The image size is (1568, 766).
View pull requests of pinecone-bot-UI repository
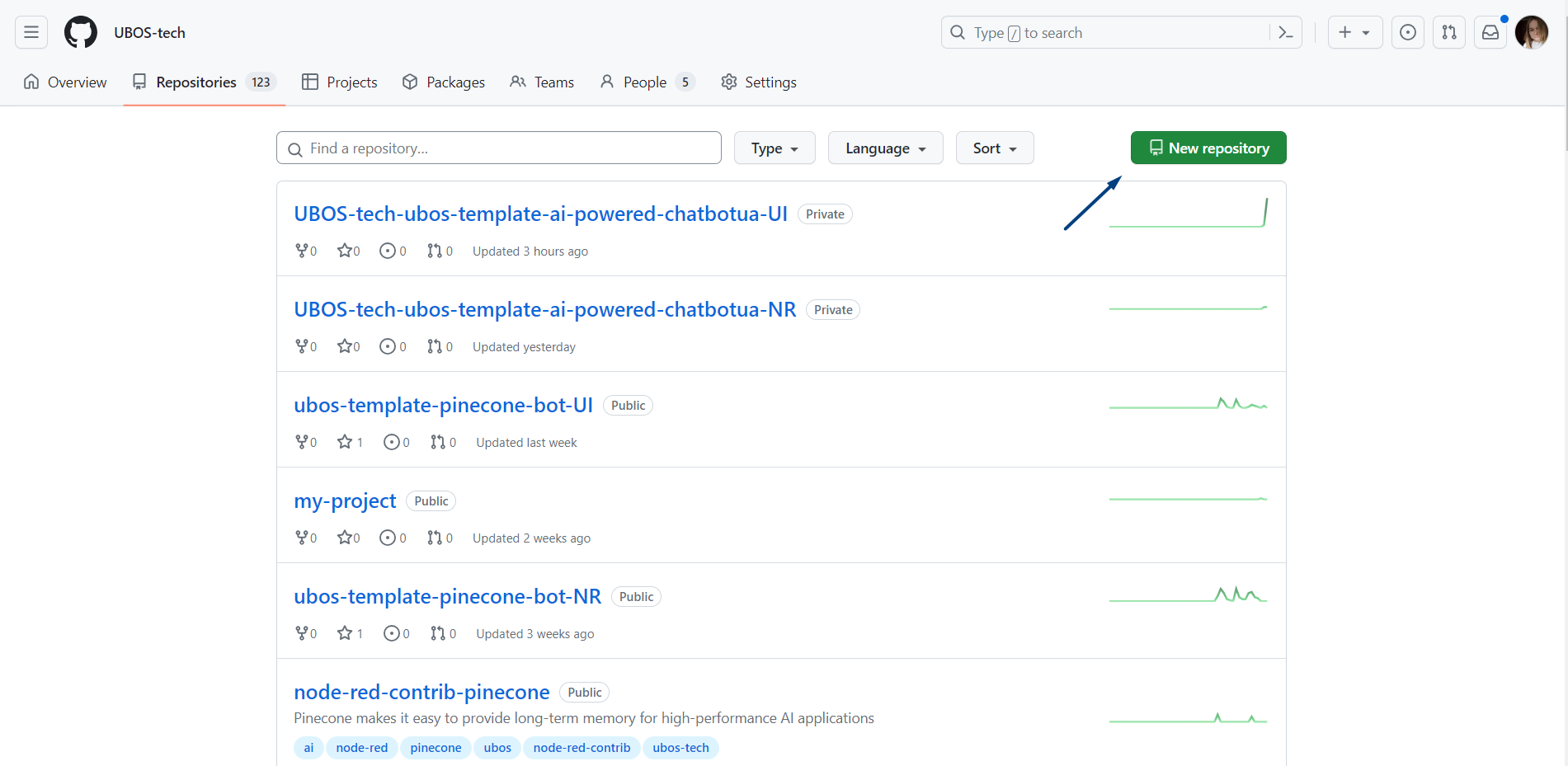[x=443, y=442]
